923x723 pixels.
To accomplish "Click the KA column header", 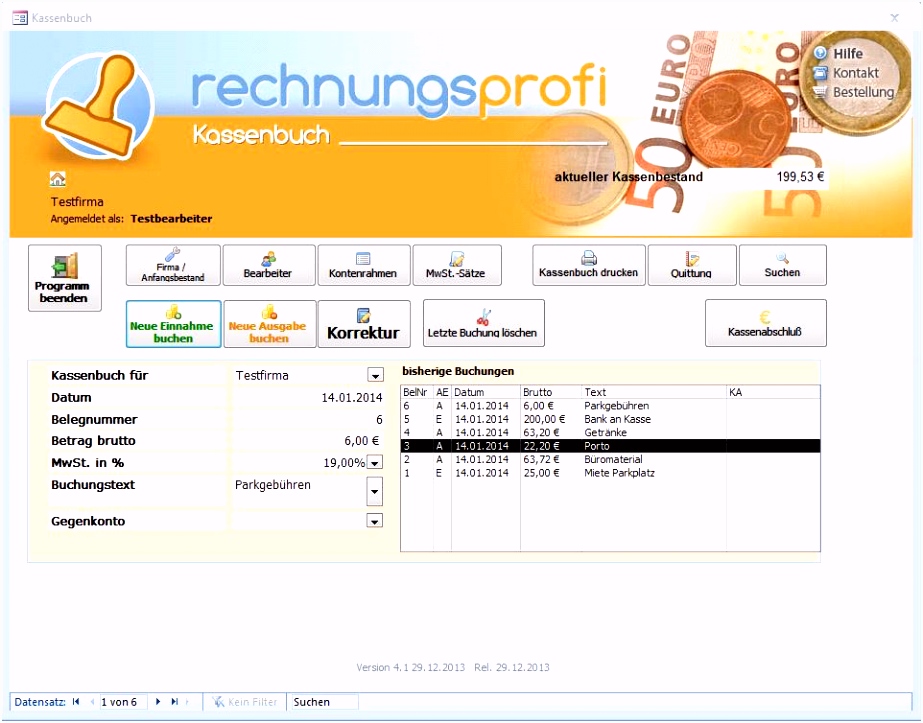I will 773,392.
